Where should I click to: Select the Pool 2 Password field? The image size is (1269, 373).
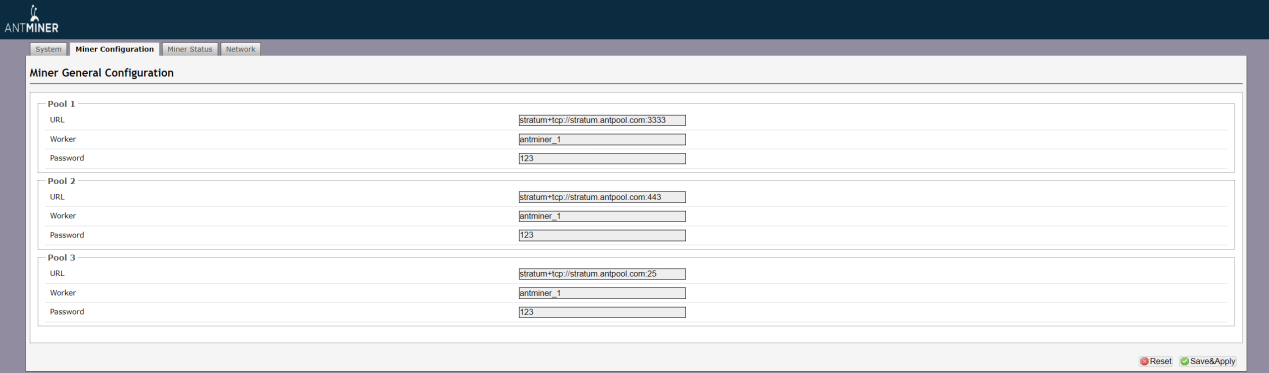point(602,235)
